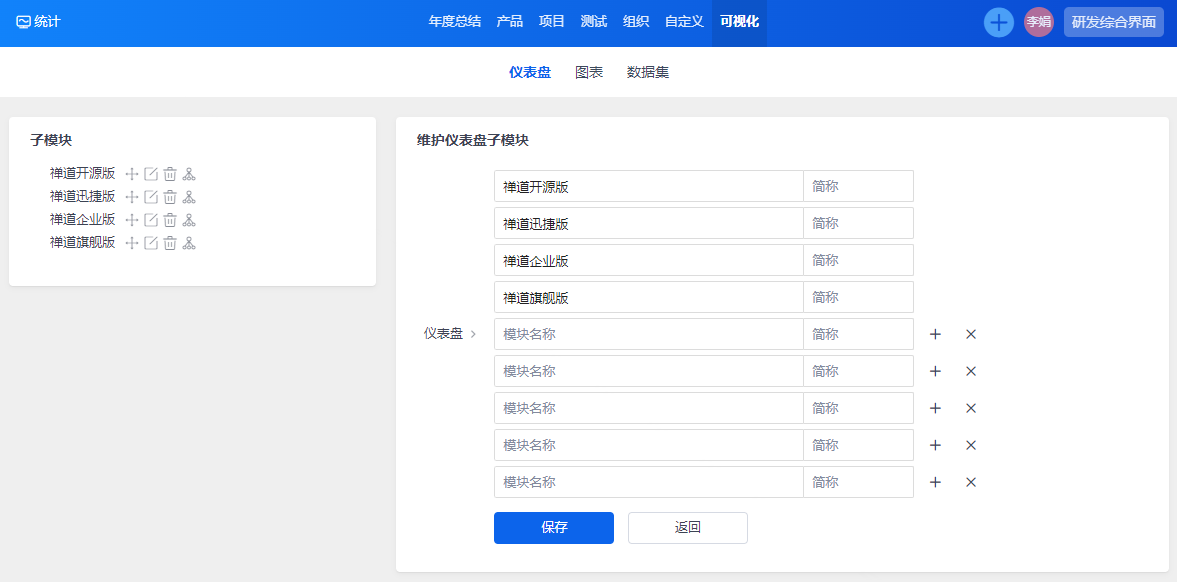
Task: Click the move handle icon beside 禅道旗舰版
Action: tap(132, 243)
